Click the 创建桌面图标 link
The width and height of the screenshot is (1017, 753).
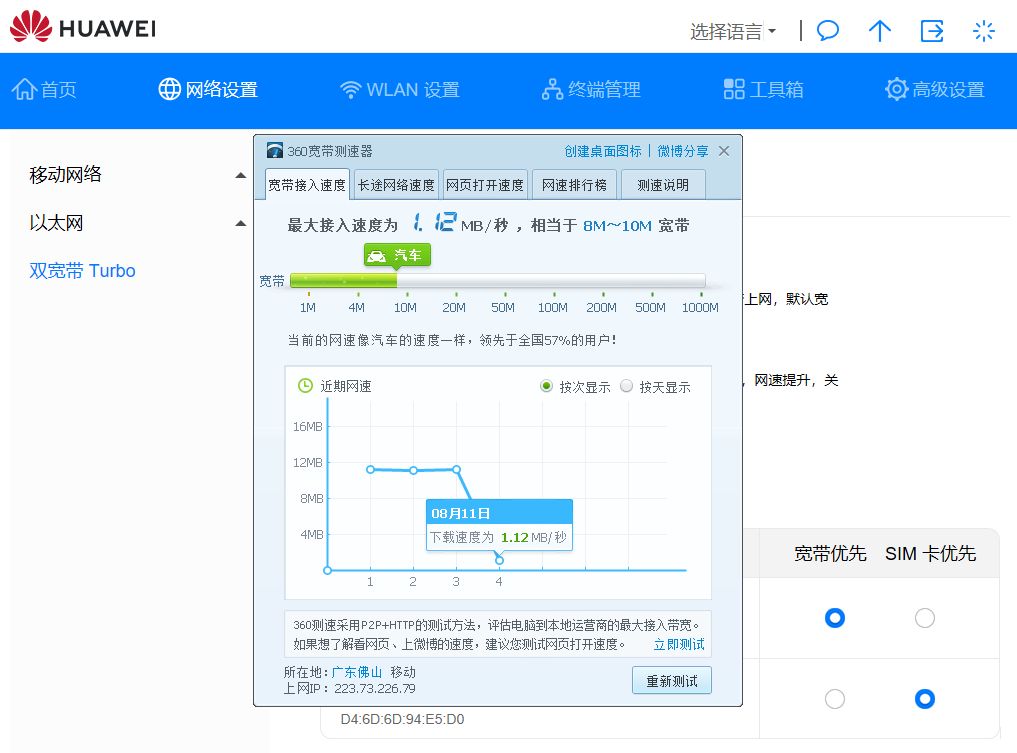tap(603, 151)
